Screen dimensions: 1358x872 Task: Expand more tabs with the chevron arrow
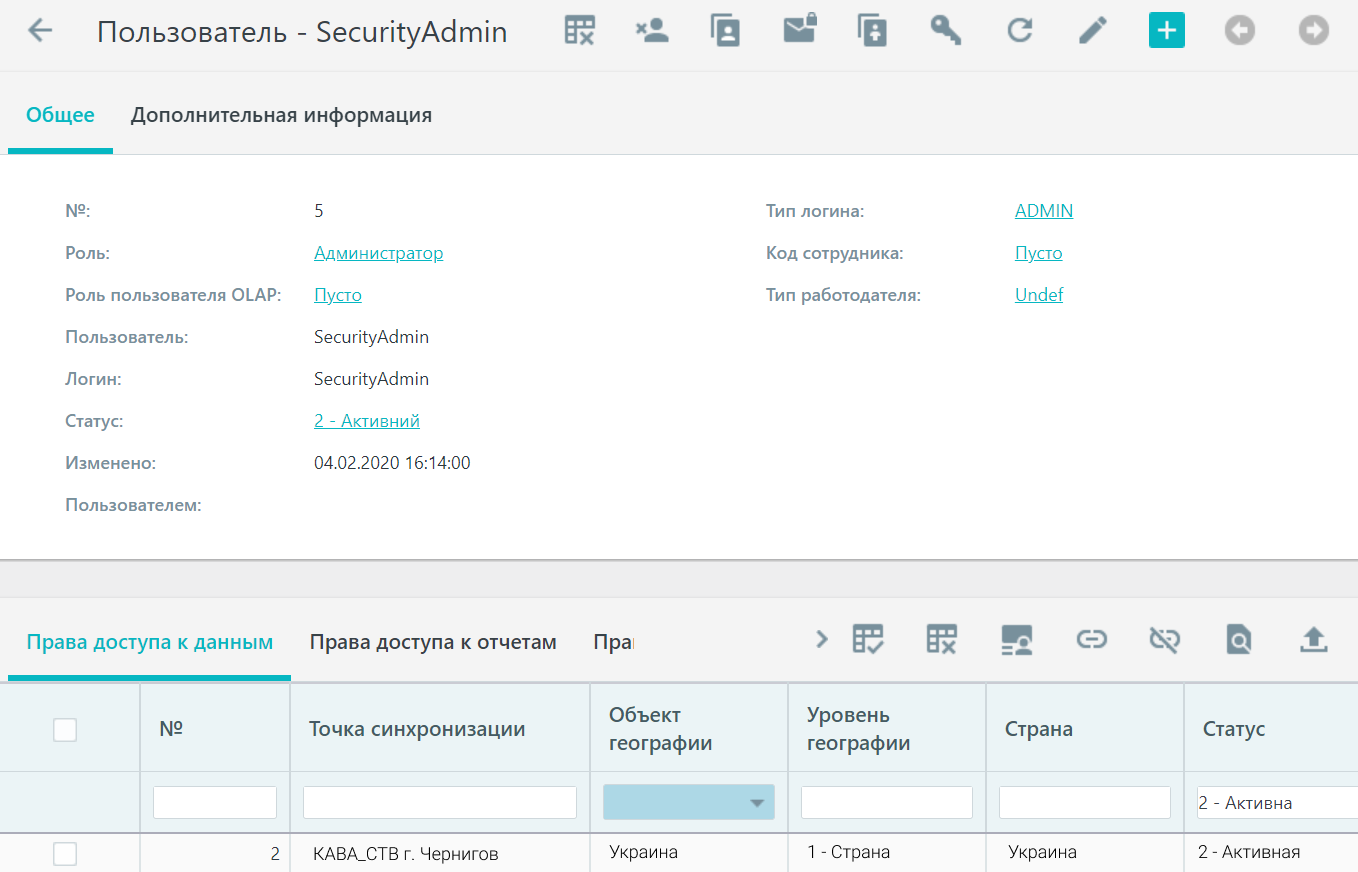(822, 639)
